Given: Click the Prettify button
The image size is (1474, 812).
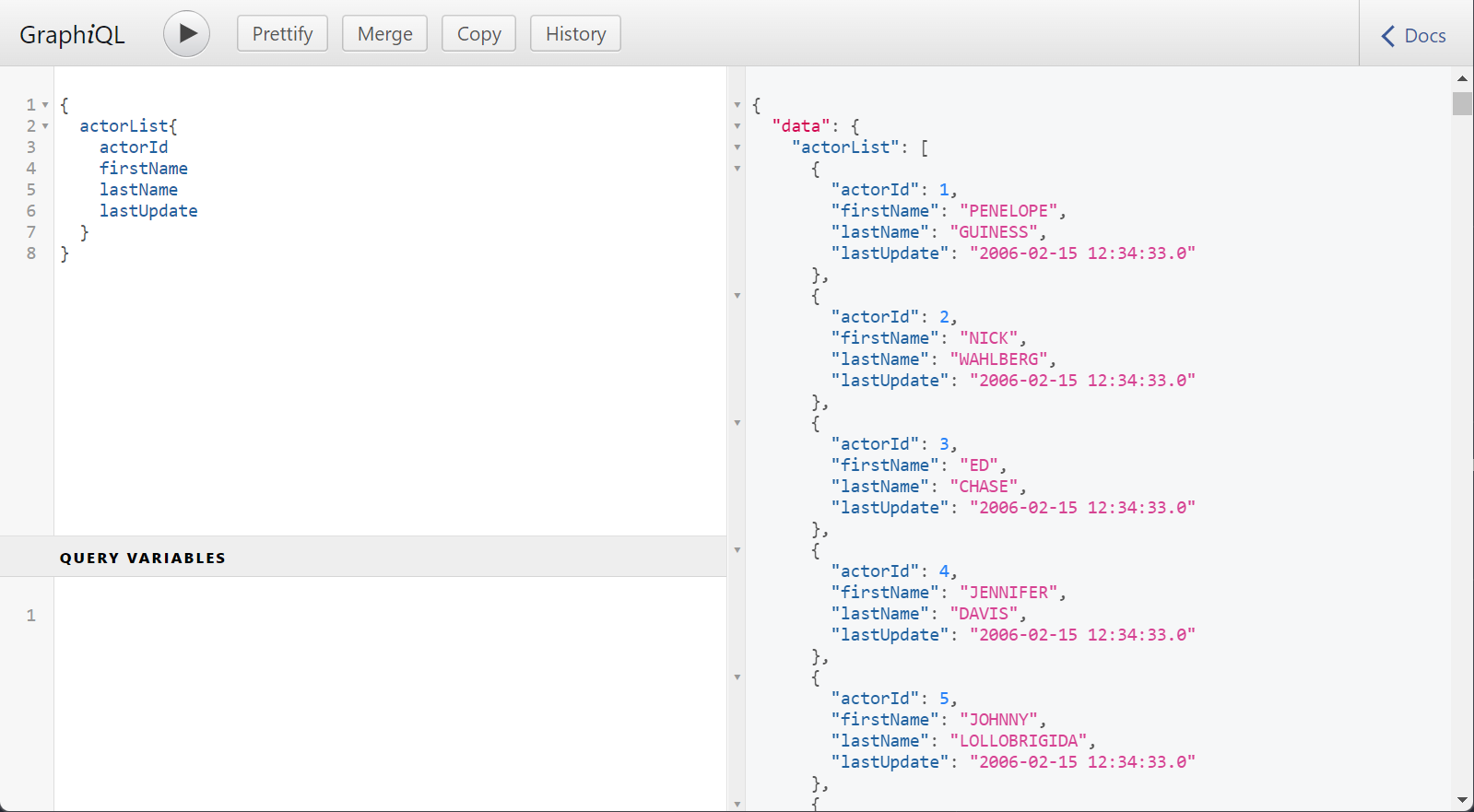Looking at the screenshot, I should pyautogui.click(x=282, y=34).
